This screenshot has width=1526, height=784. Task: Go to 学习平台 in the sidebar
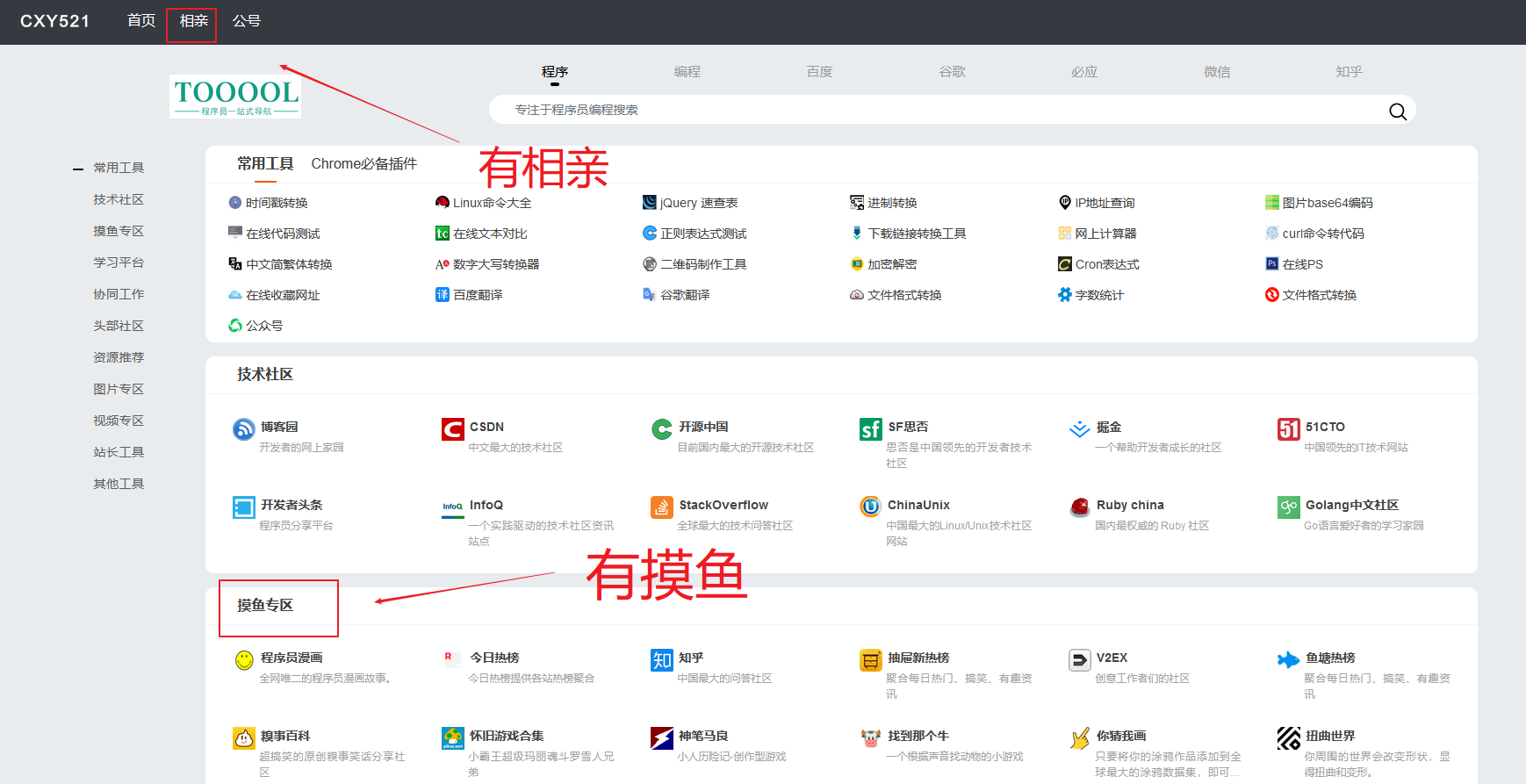tap(119, 263)
